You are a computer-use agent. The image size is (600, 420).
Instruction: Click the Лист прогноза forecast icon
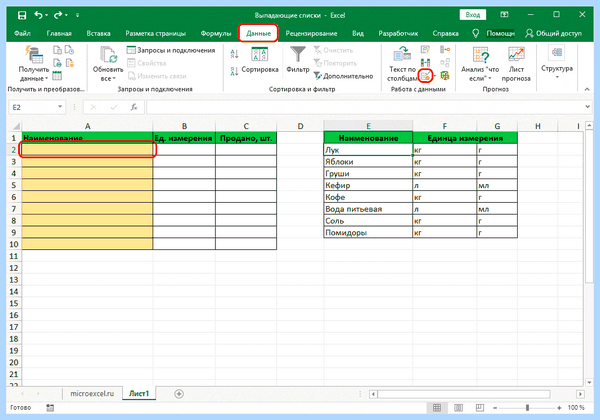[516, 54]
